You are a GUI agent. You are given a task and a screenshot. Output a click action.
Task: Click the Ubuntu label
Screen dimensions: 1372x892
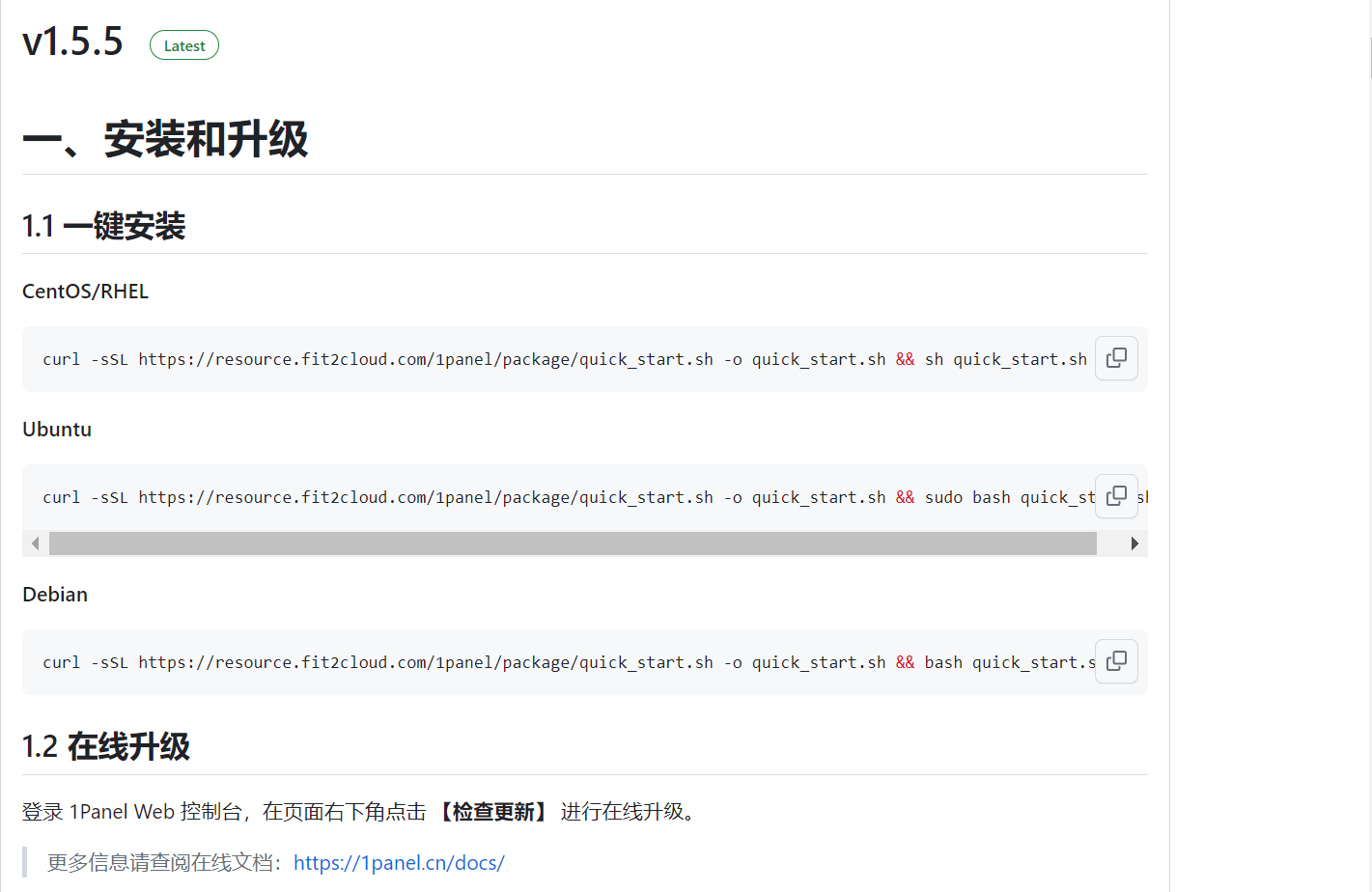coord(57,430)
